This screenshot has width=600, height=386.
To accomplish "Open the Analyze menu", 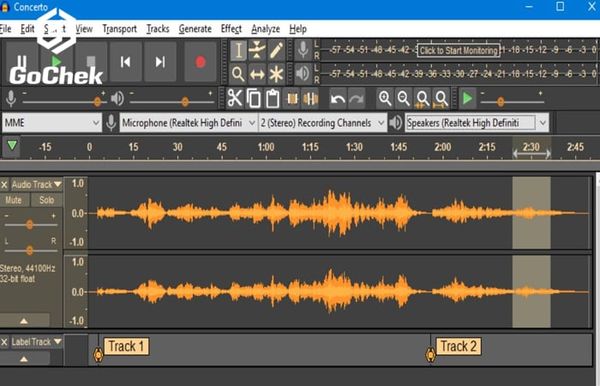I will pyautogui.click(x=266, y=29).
